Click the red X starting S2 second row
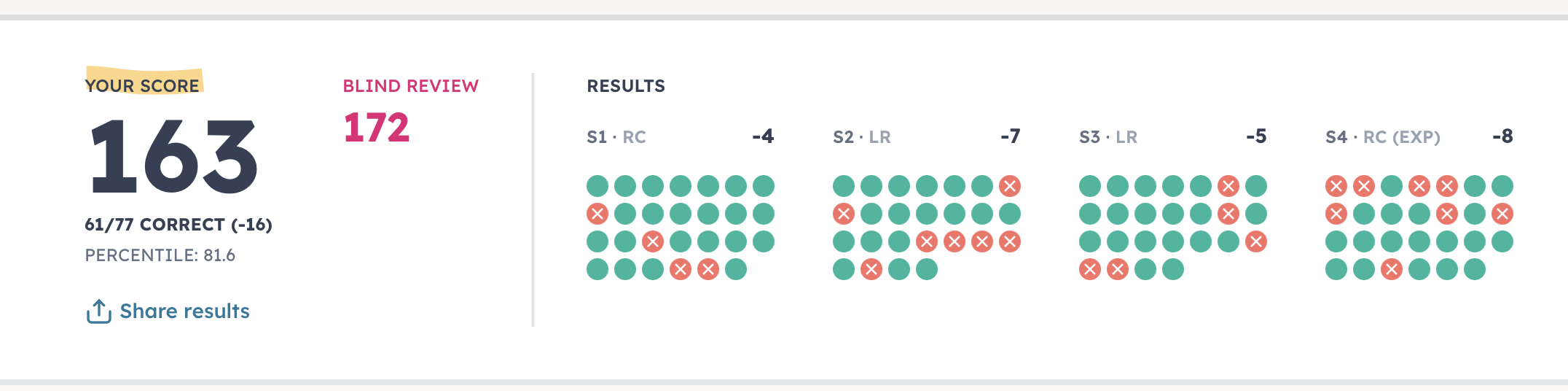Viewport: 1568px width, 391px height. (x=844, y=214)
